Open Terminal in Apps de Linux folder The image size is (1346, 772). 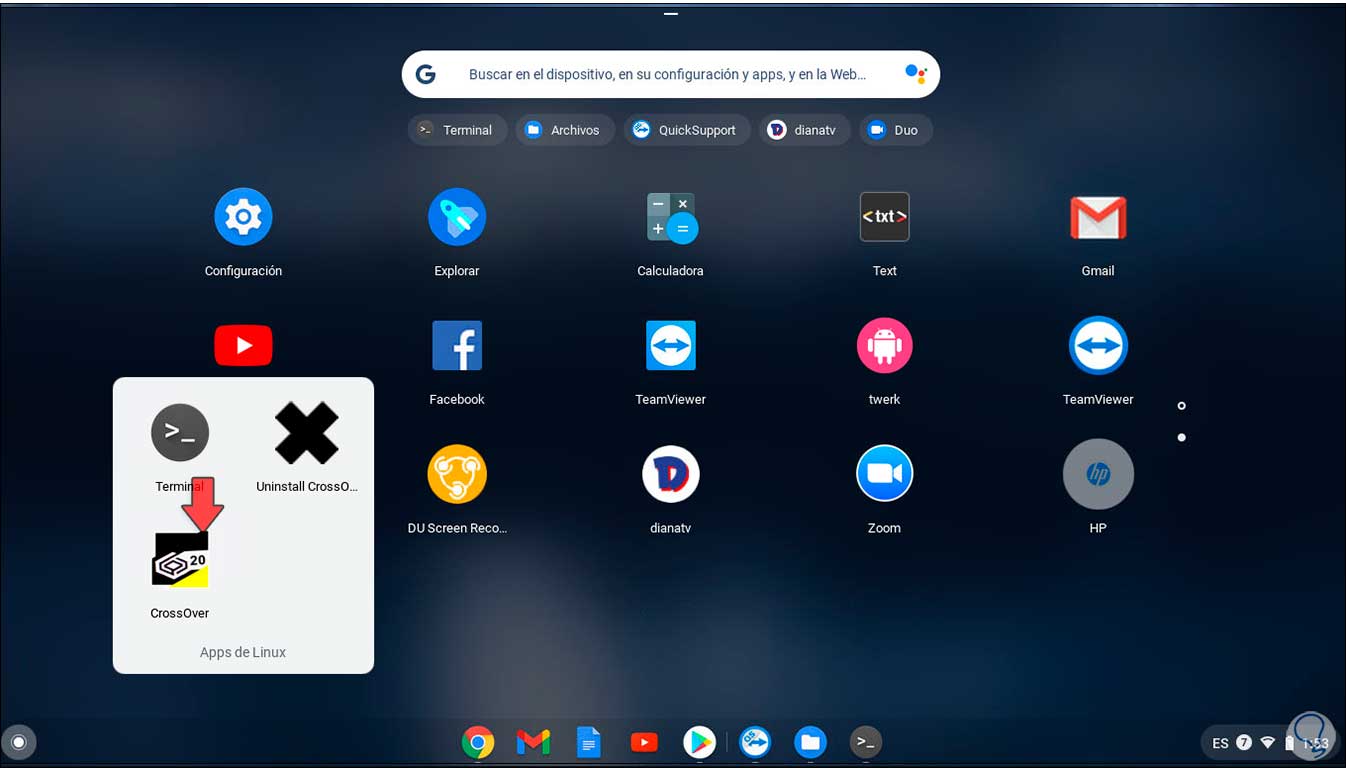click(180, 433)
